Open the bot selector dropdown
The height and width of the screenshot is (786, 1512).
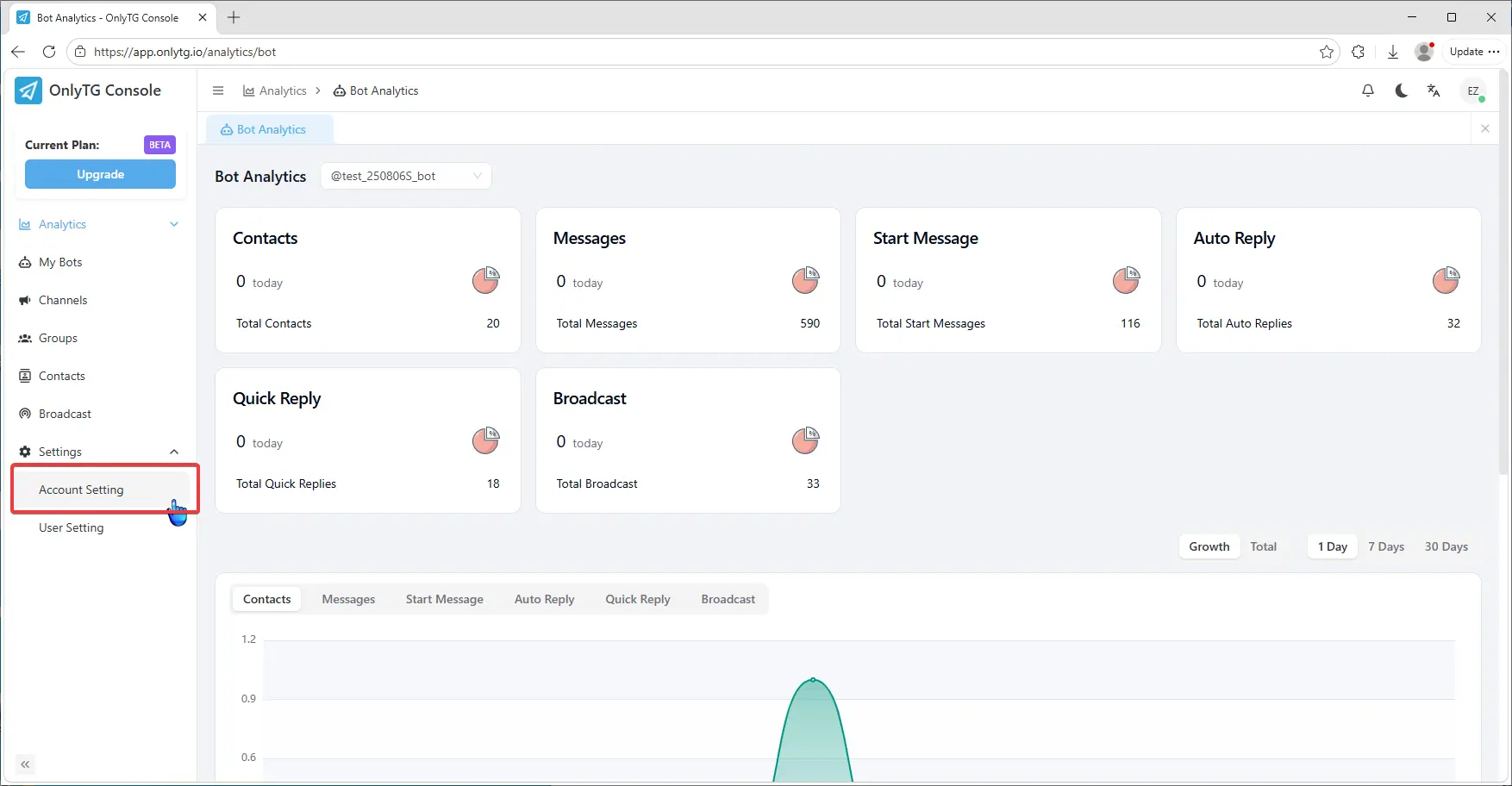[405, 176]
